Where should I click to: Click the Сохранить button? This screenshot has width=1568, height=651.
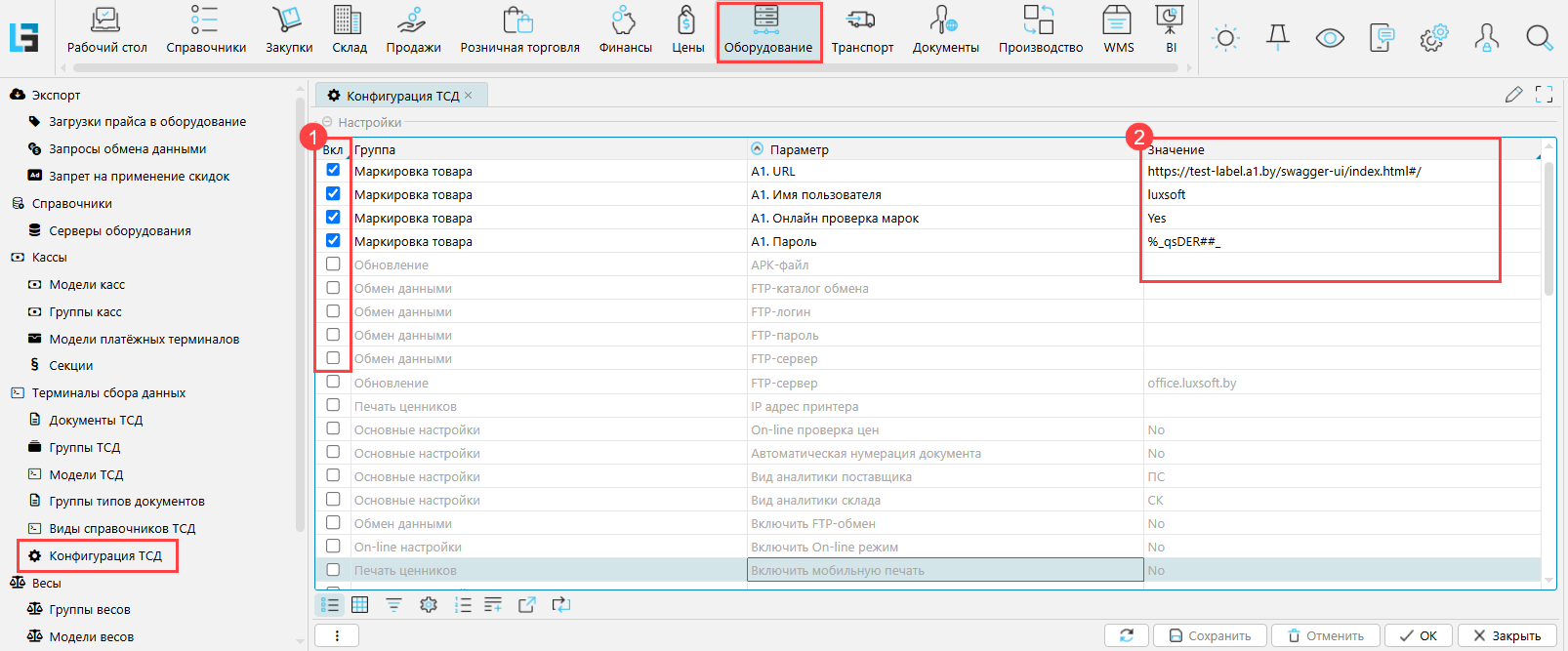coord(1210,635)
